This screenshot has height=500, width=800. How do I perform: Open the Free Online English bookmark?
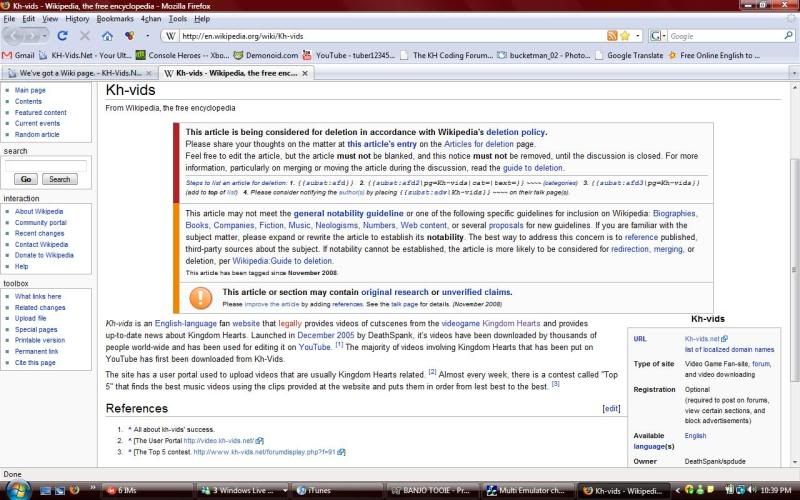(x=714, y=55)
